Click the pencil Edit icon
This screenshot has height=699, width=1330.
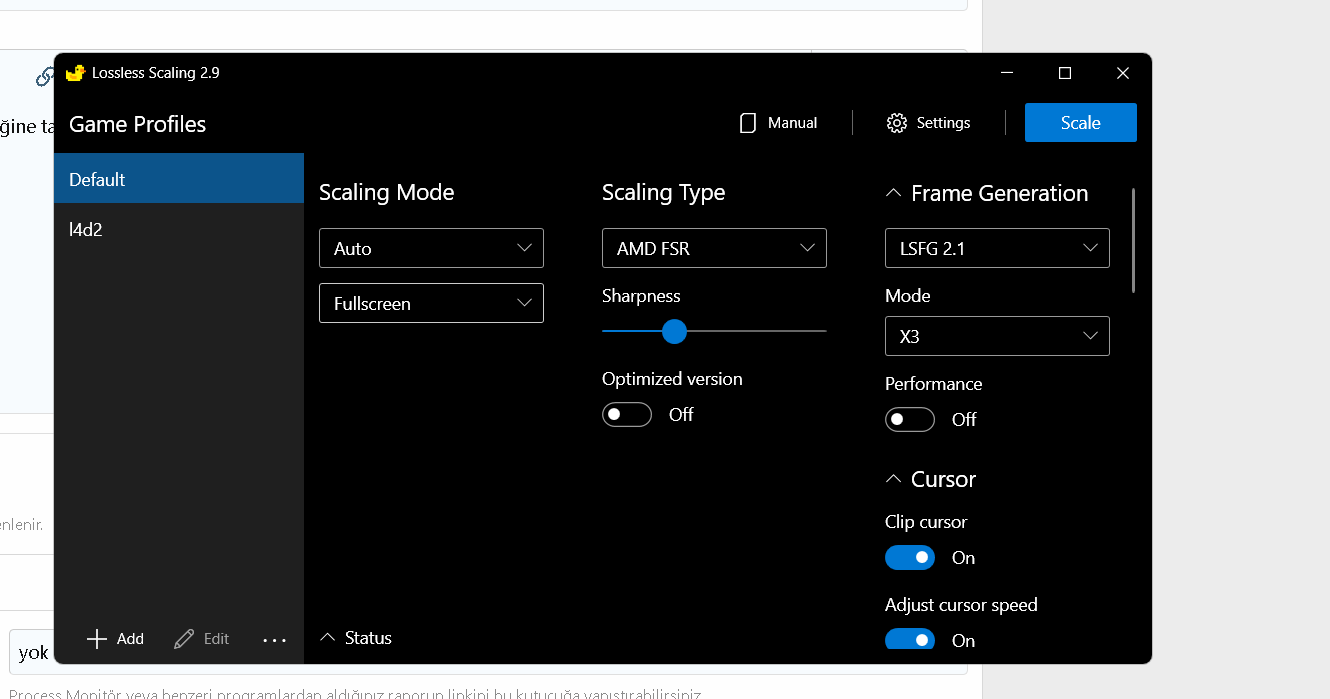point(184,639)
